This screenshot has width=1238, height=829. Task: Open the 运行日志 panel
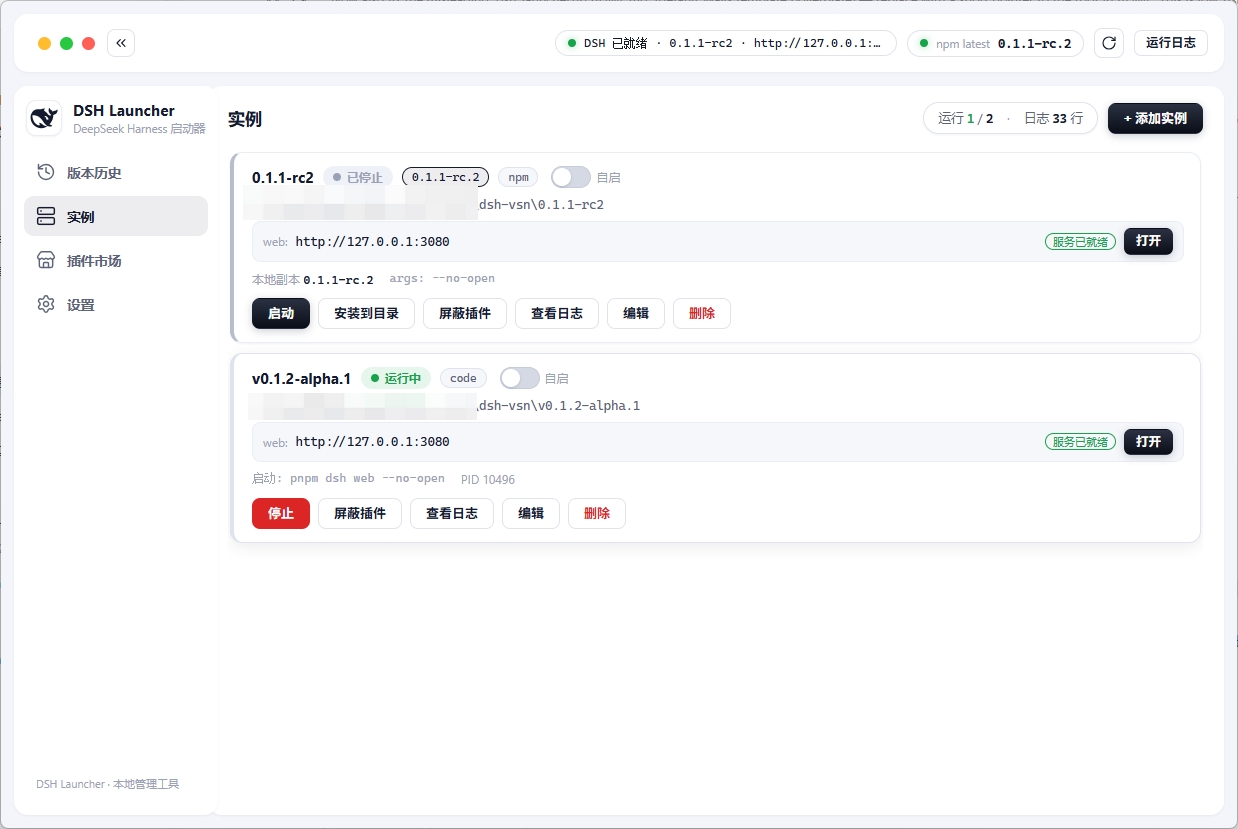pos(1171,43)
